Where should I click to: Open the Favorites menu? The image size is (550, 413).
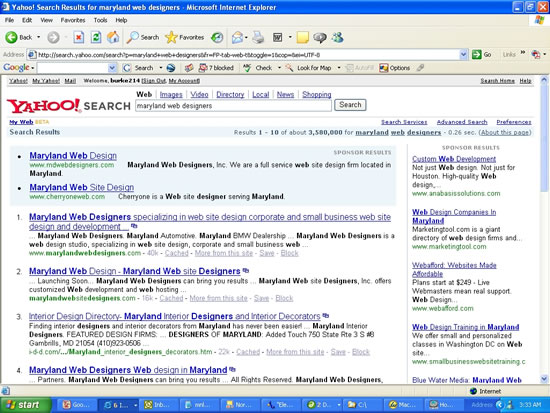tap(73, 20)
